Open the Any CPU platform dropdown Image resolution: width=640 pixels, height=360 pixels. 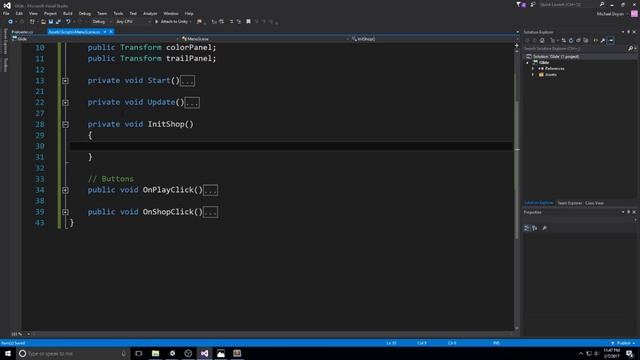click(133, 22)
